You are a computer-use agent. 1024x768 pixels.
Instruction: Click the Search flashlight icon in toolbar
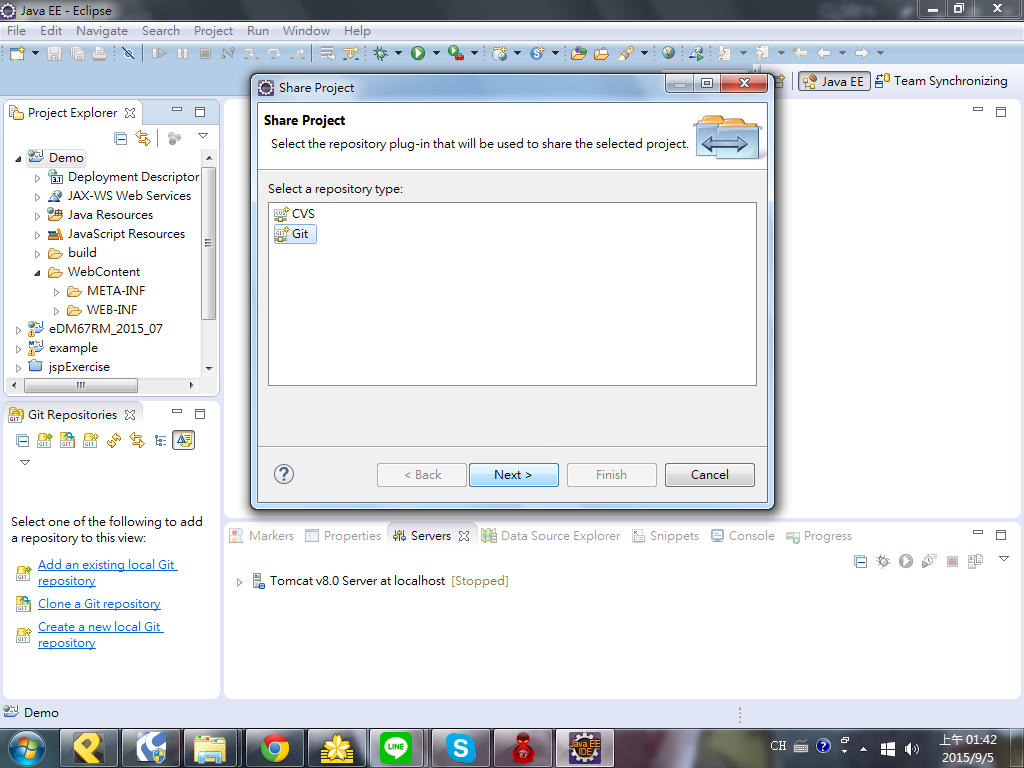[x=626, y=53]
